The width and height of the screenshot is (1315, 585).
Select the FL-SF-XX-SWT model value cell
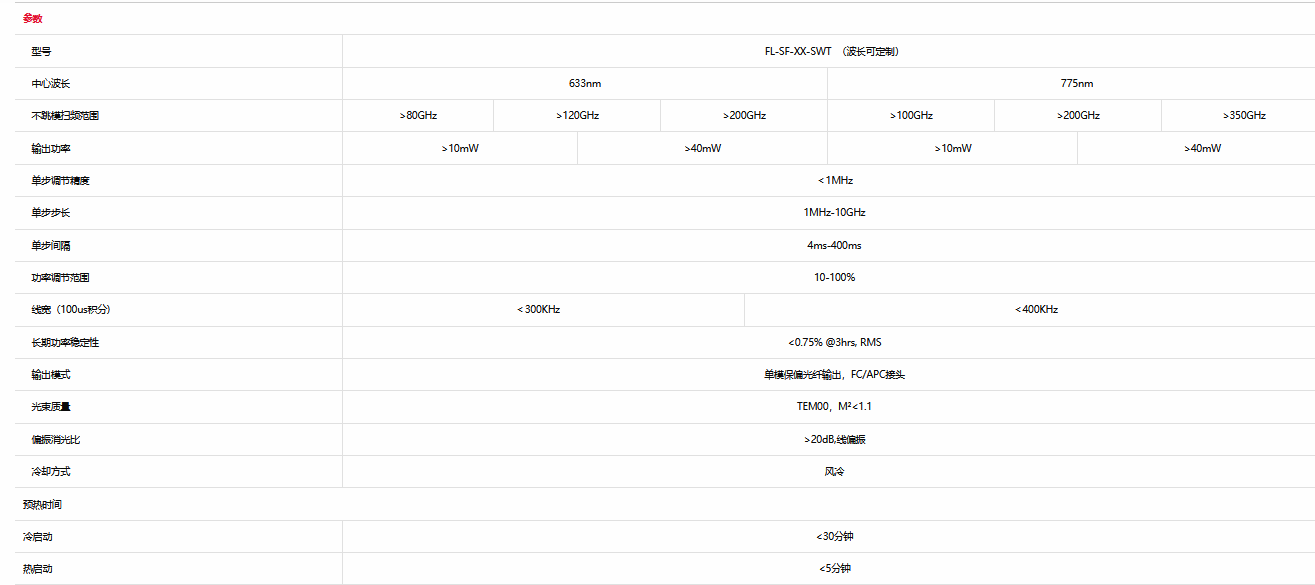point(831,51)
